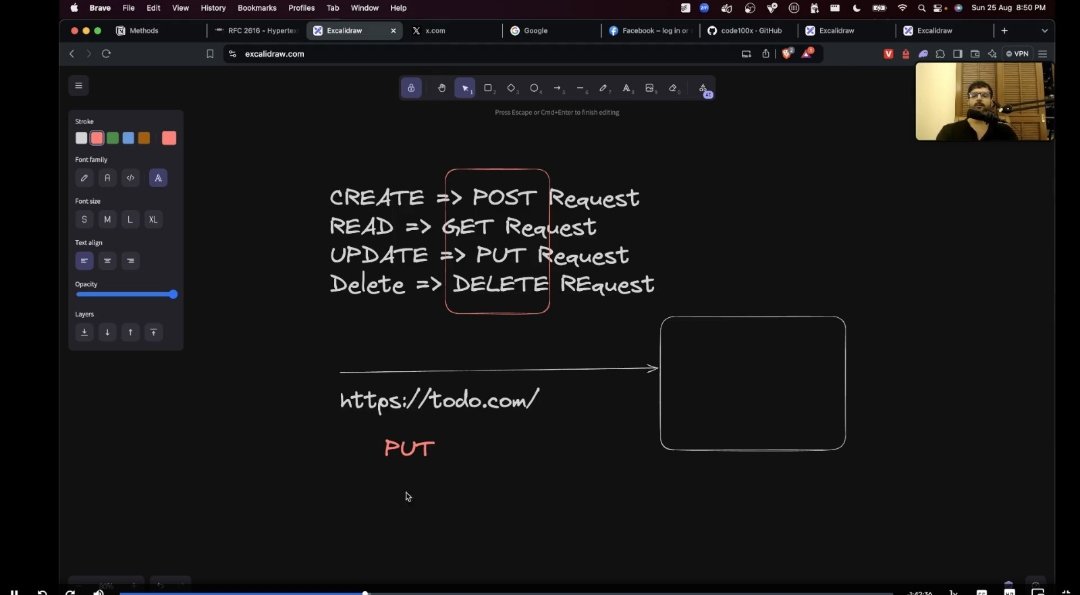Open the Brave browser hamburger menu
Viewport: 1080px width, 595px height.
point(1043,54)
